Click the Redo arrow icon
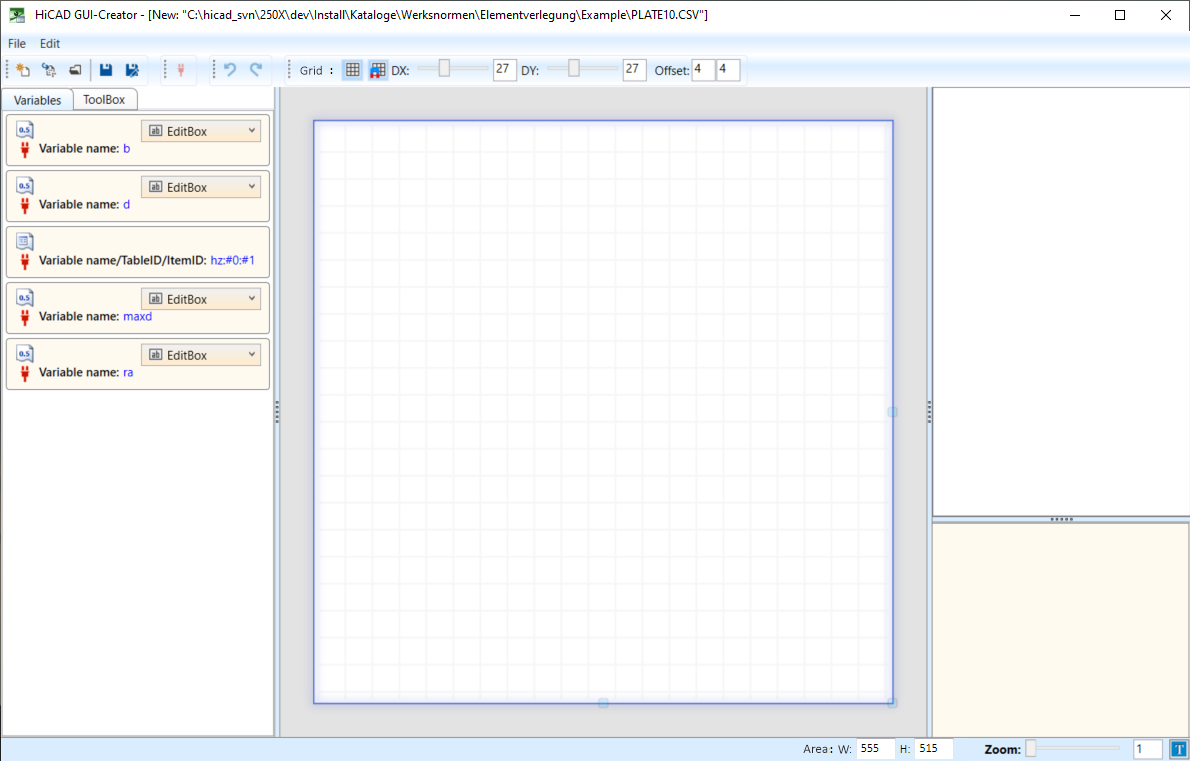1190x761 pixels. [256, 70]
